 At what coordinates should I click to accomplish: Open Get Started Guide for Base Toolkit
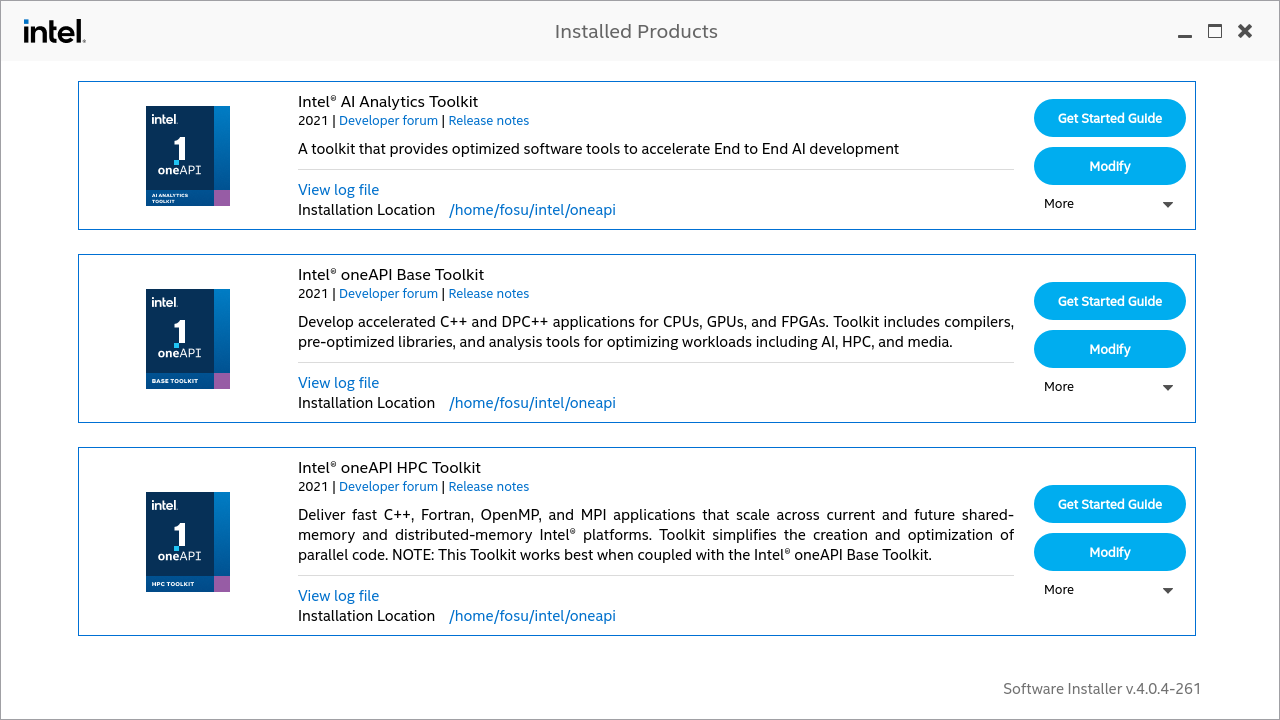[x=1109, y=301]
